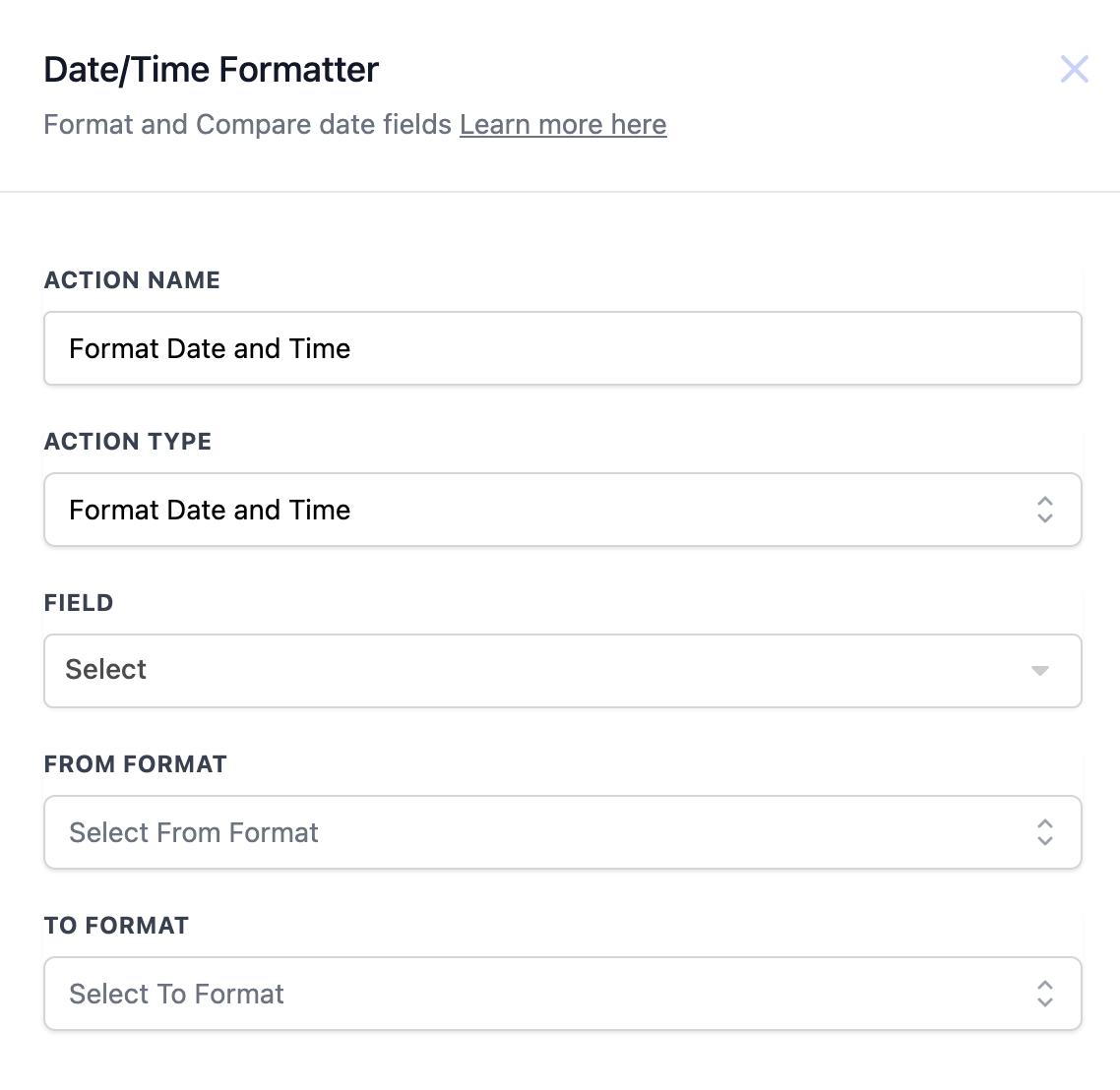This screenshot has height=1090, width=1120.
Task: Click the ACTION NAME label
Action: [132, 280]
